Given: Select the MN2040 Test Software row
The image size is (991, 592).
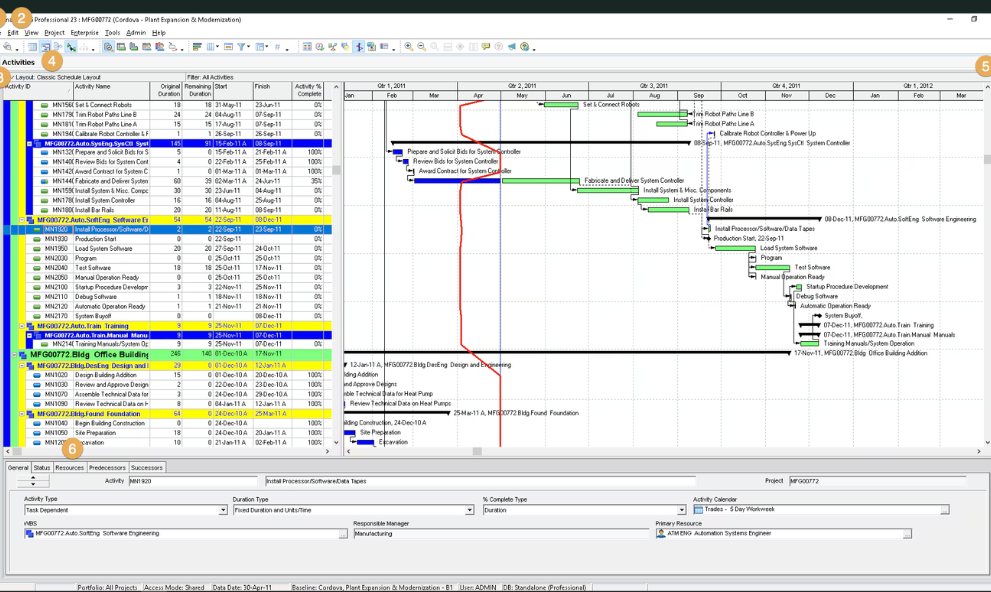Looking at the screenshot, I should pyautogui.click(x=167, y=268).
